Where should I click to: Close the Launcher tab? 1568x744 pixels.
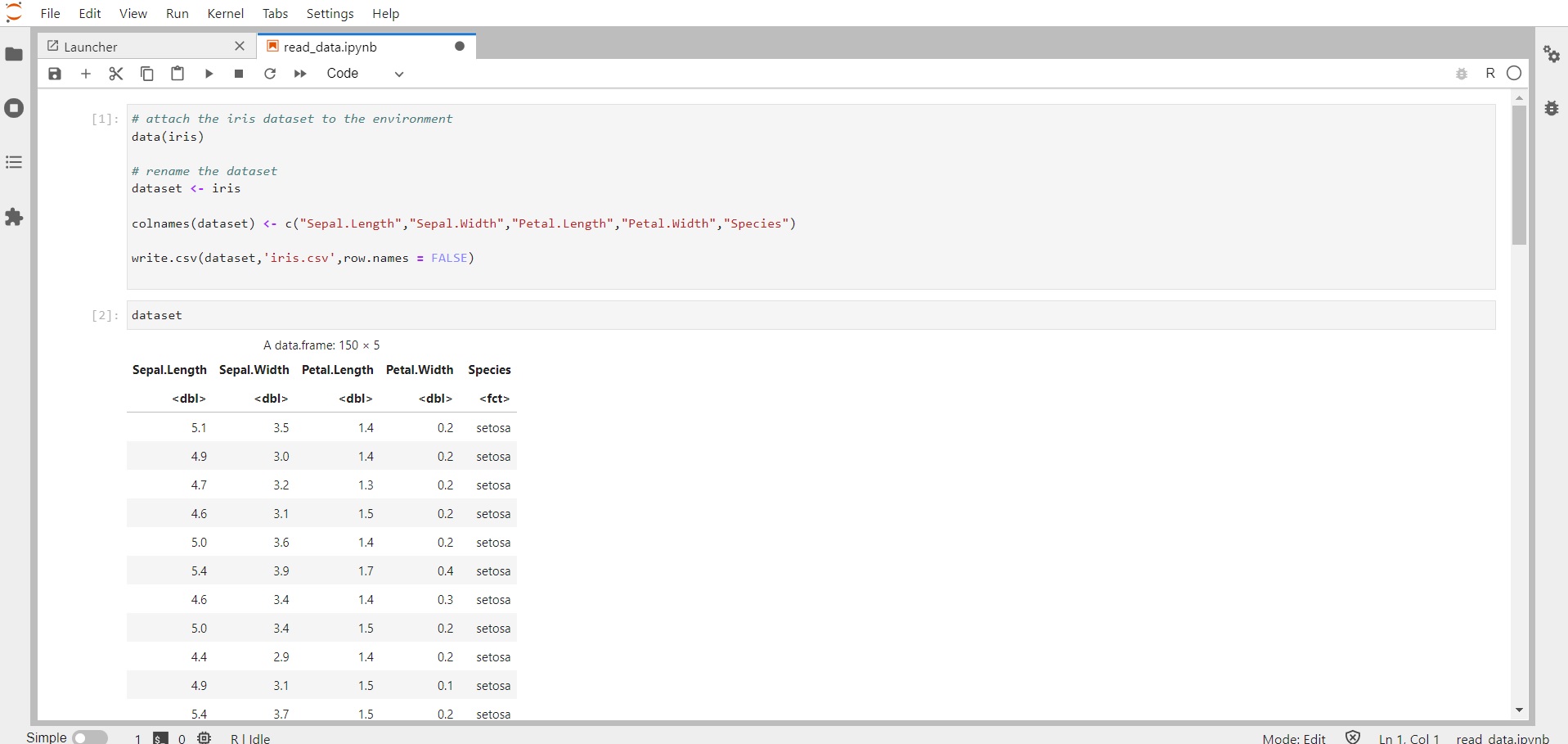click(x=240, y=47)
